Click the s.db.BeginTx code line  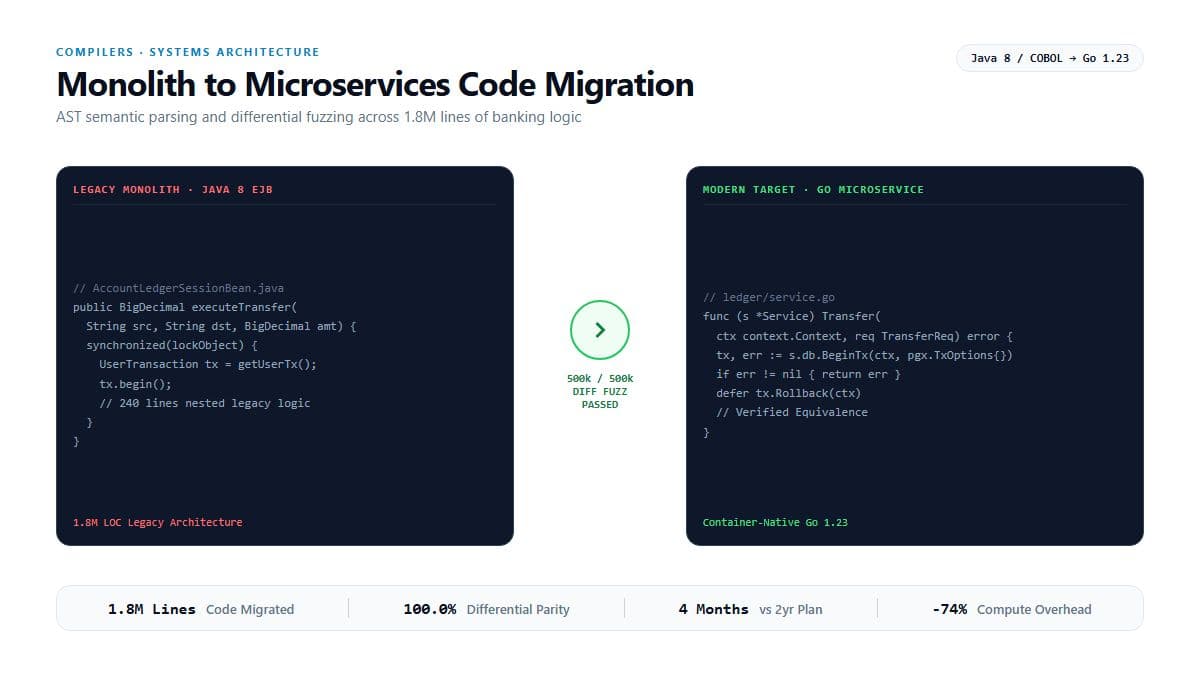865,355
